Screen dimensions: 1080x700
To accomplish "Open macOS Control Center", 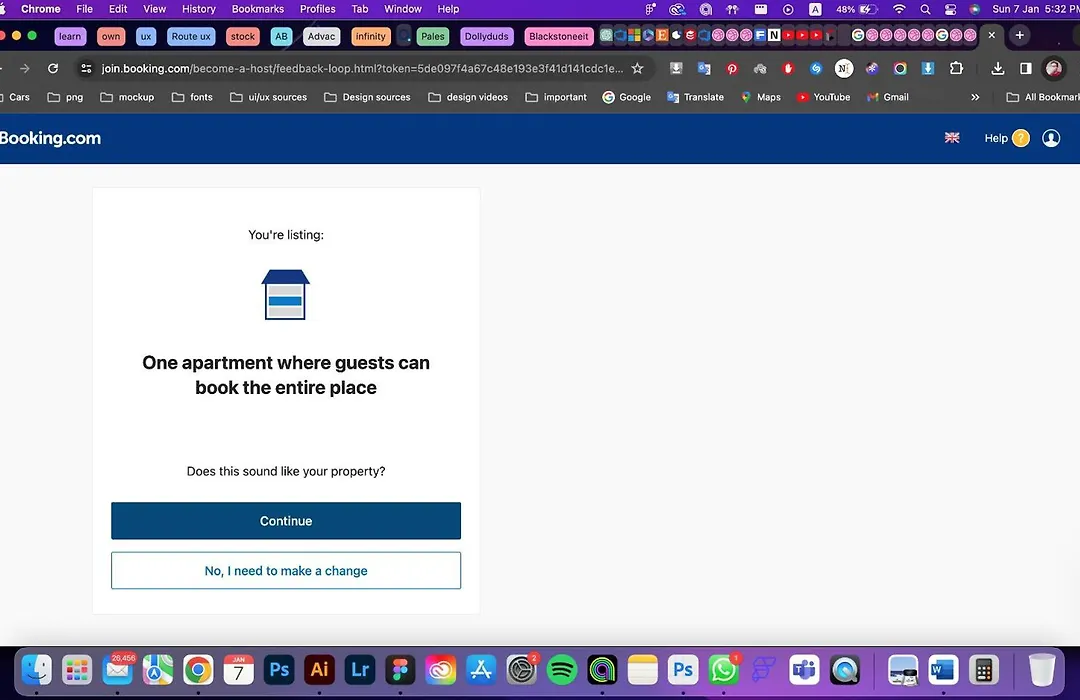I will [950, 9].
